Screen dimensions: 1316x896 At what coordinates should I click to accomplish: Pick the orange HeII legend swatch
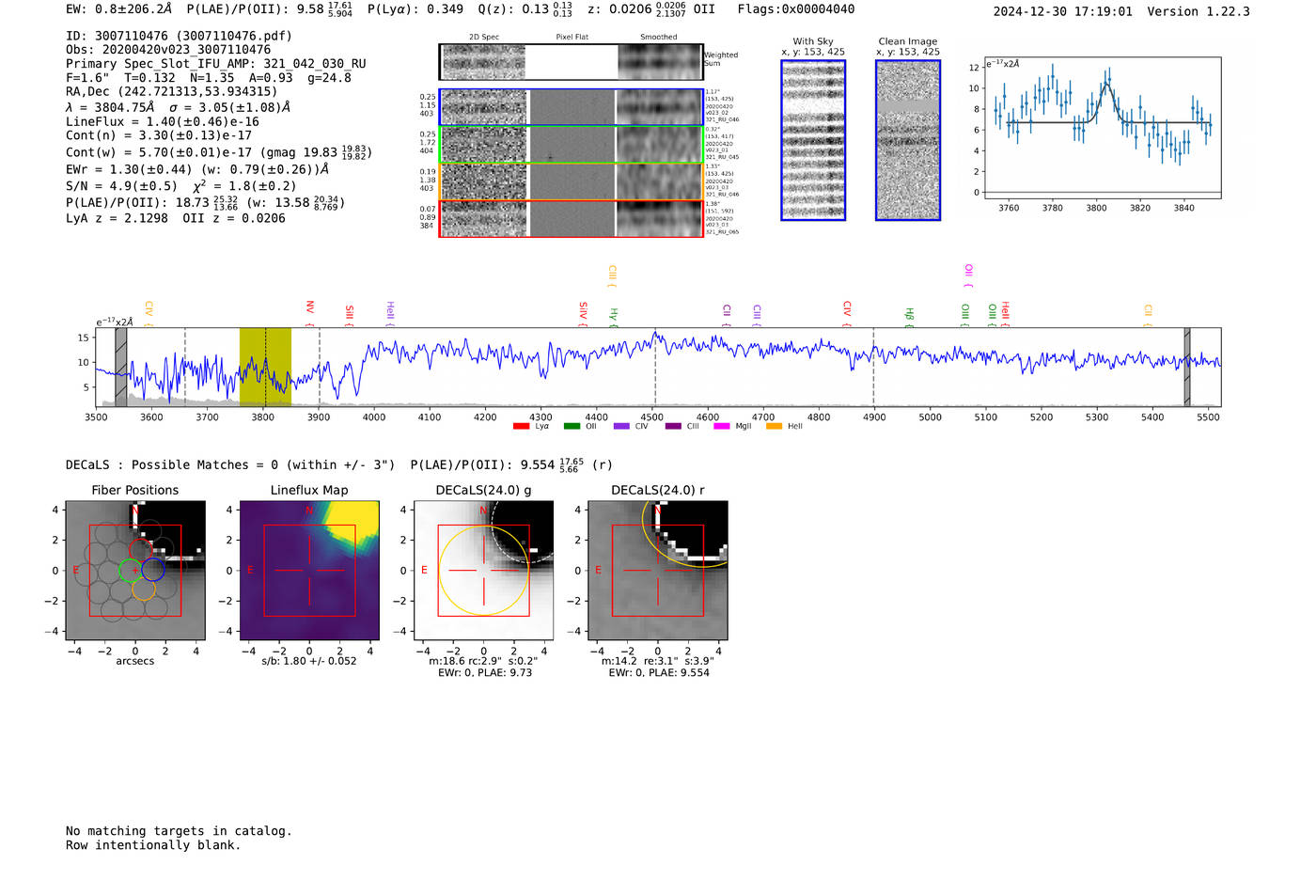tap(774, 427)
